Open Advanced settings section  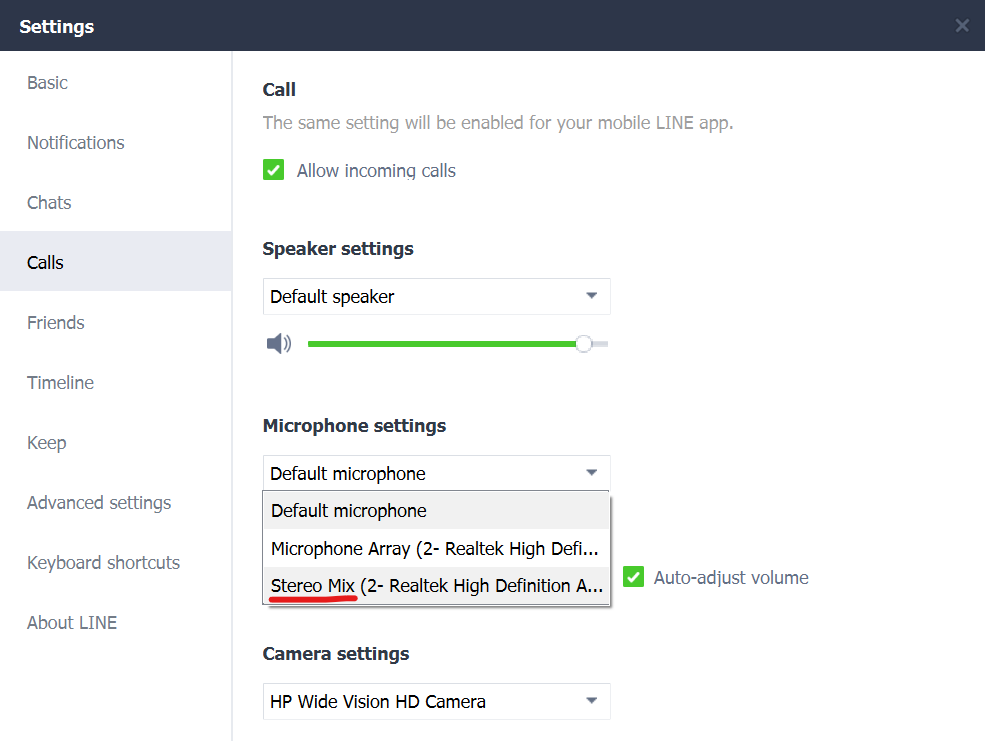coord(99,503)
